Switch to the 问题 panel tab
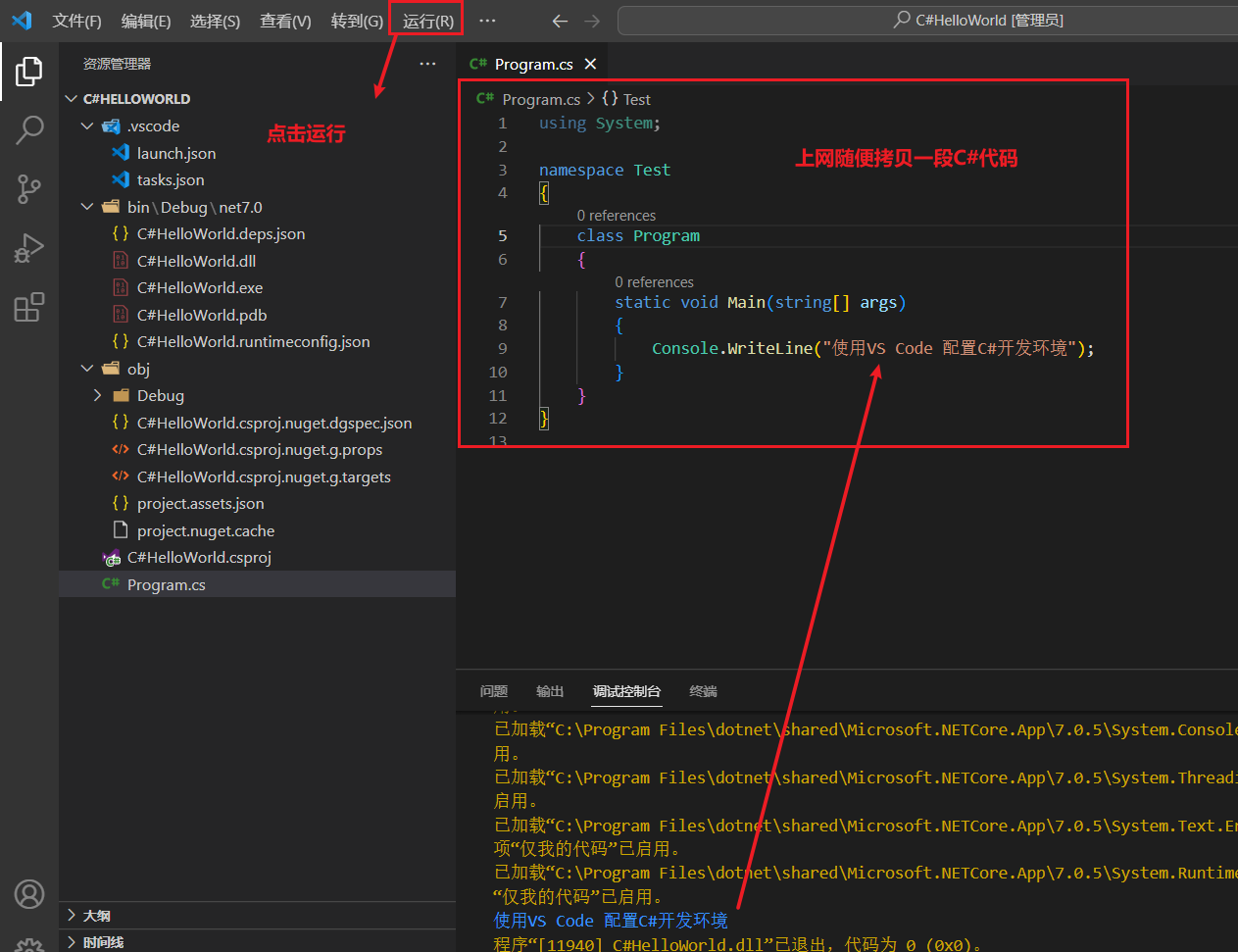The image size is (1238, 952). point(494,691)
